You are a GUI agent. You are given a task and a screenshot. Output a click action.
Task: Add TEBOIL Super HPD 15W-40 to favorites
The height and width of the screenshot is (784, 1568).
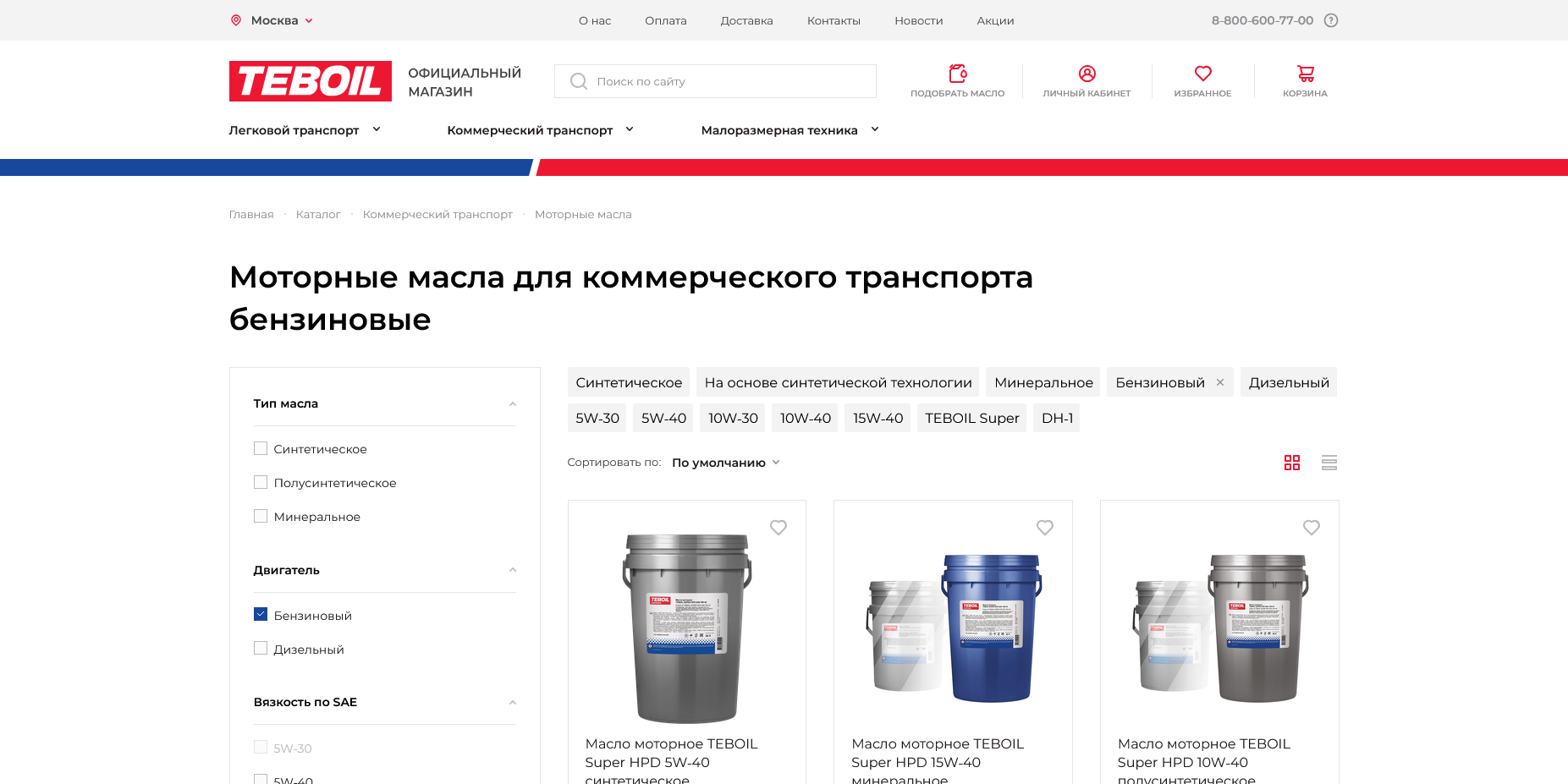1045,528
